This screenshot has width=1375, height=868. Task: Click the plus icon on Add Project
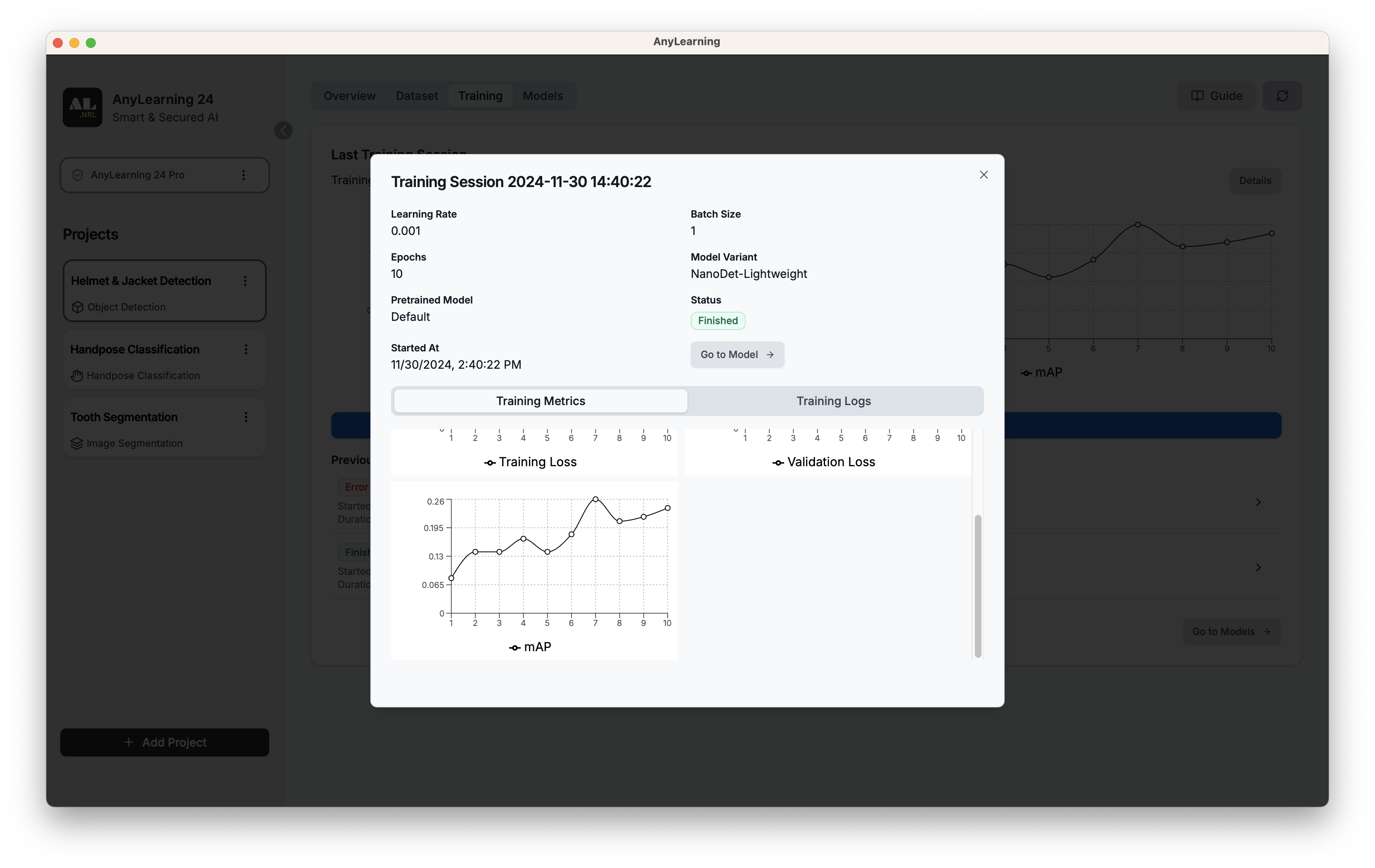click(128, 742)
